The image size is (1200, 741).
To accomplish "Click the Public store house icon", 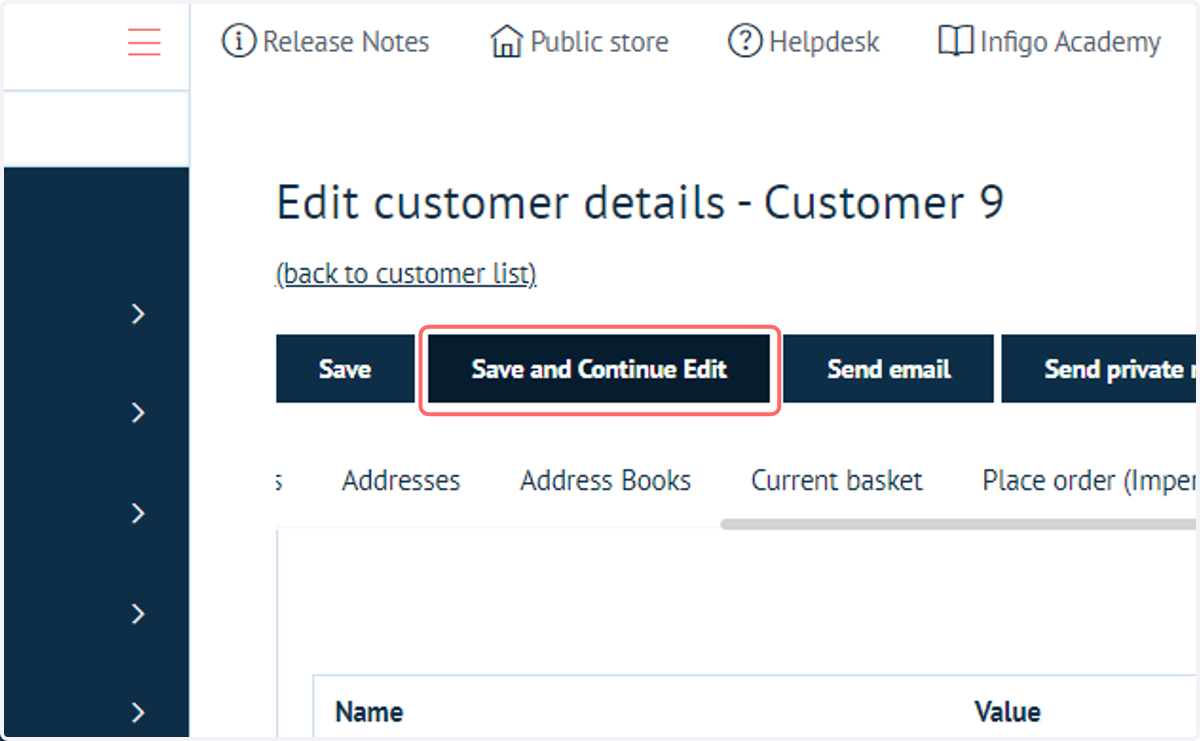I will pos(506,42).
